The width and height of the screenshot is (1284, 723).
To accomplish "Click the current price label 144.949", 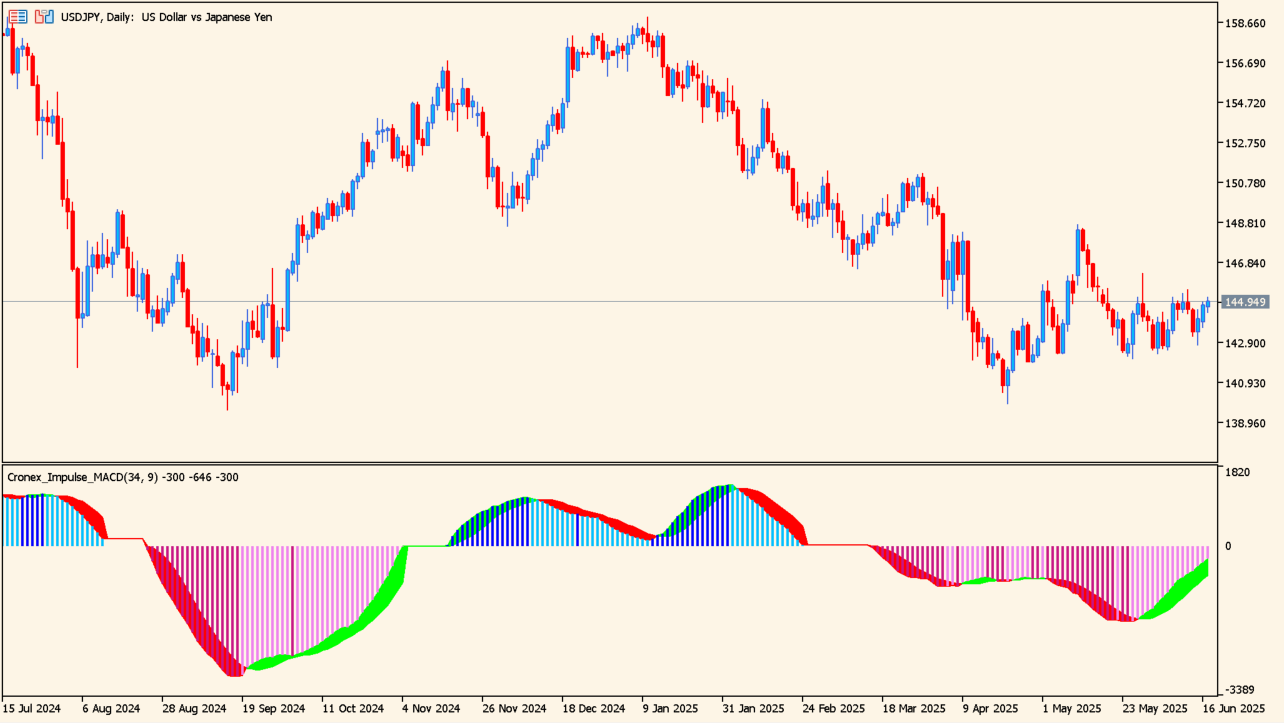I will [x=1244, y=302].
